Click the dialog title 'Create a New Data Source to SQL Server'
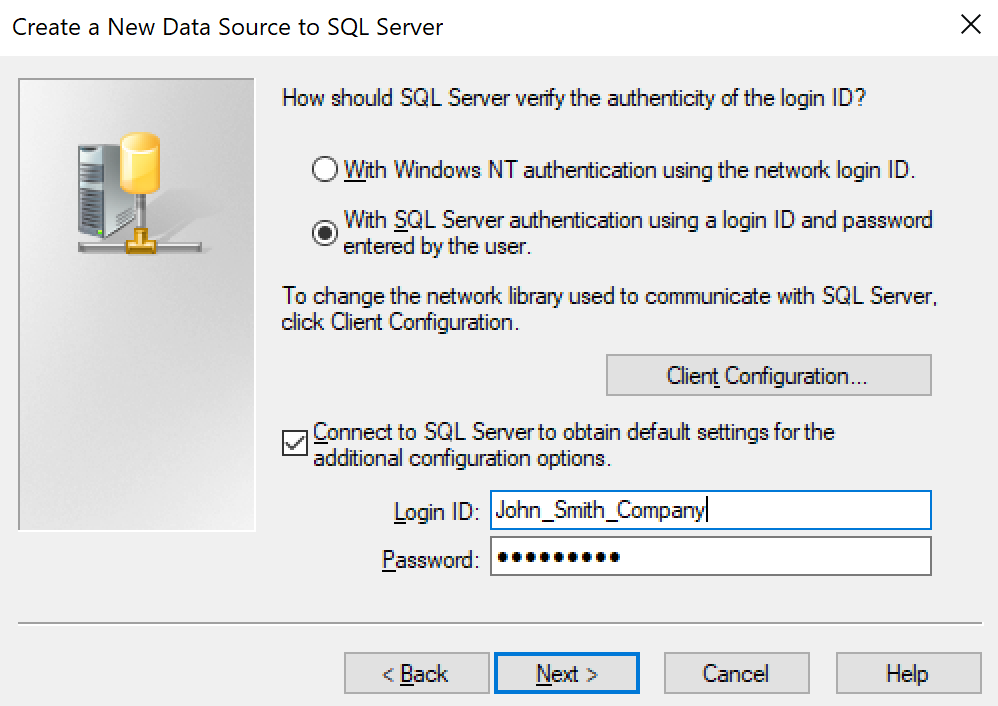Image resolution: width=998 pixels, height=706 pixels. 227,27
